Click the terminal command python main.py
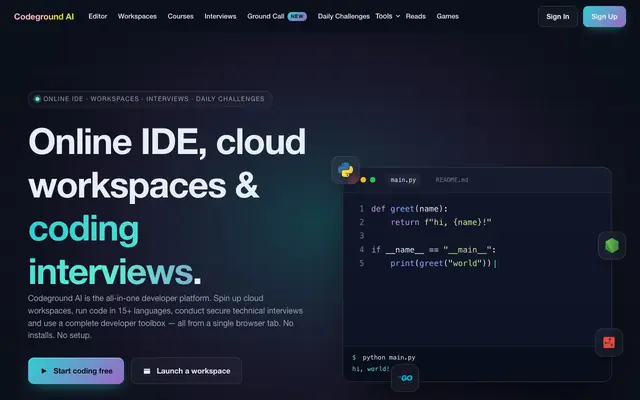640x400 pixels. (x=389, y=358)
